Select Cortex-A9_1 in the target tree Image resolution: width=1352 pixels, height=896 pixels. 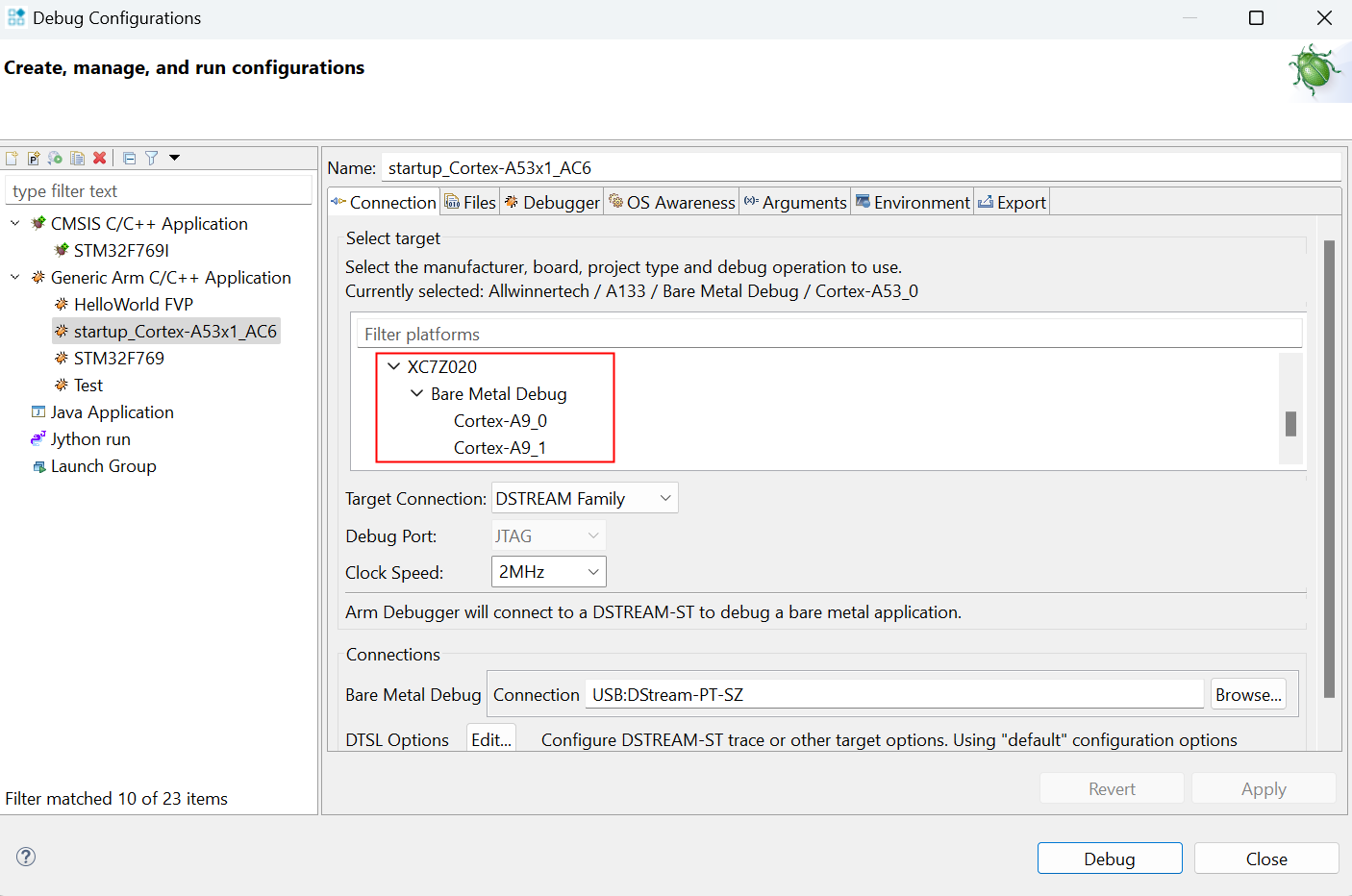tap(500, 448)
